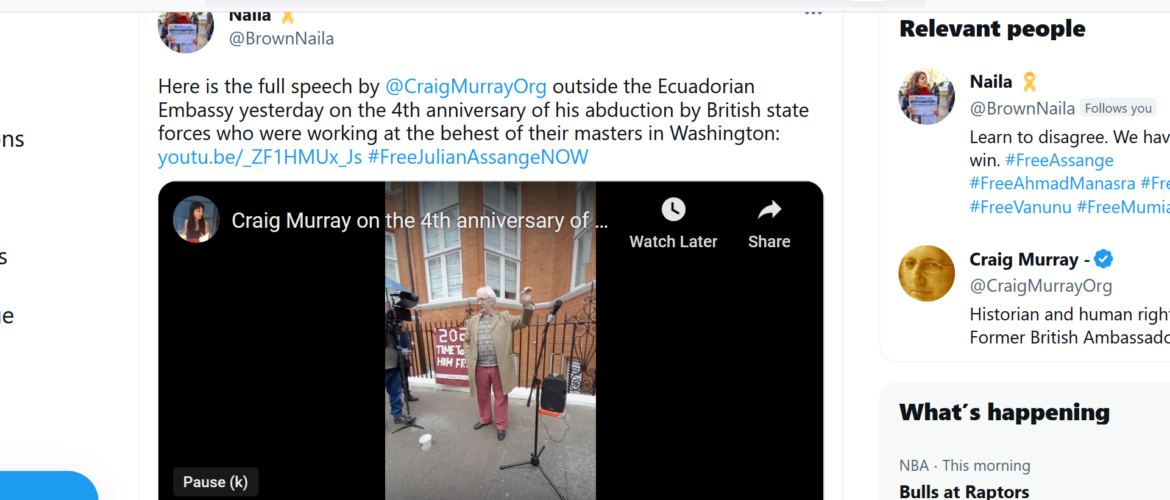Click the tweet author's profile picture
Screen dimensions: 1170x500
[186, 27]
